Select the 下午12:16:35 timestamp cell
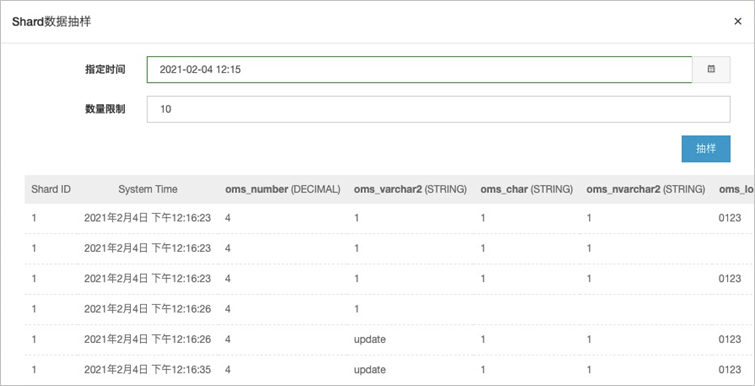The width and height of the screenshot is (755, 386). pyautogui.click(x=147, y=370)
